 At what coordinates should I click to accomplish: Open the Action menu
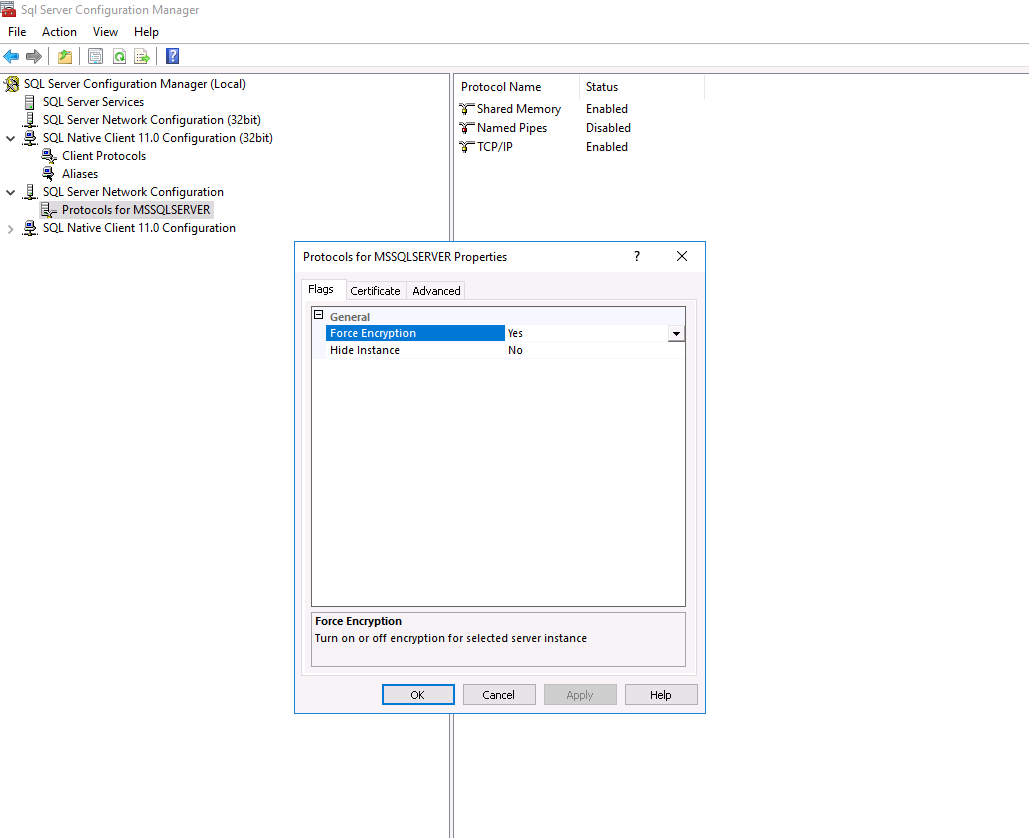click(x=59, y=31)
